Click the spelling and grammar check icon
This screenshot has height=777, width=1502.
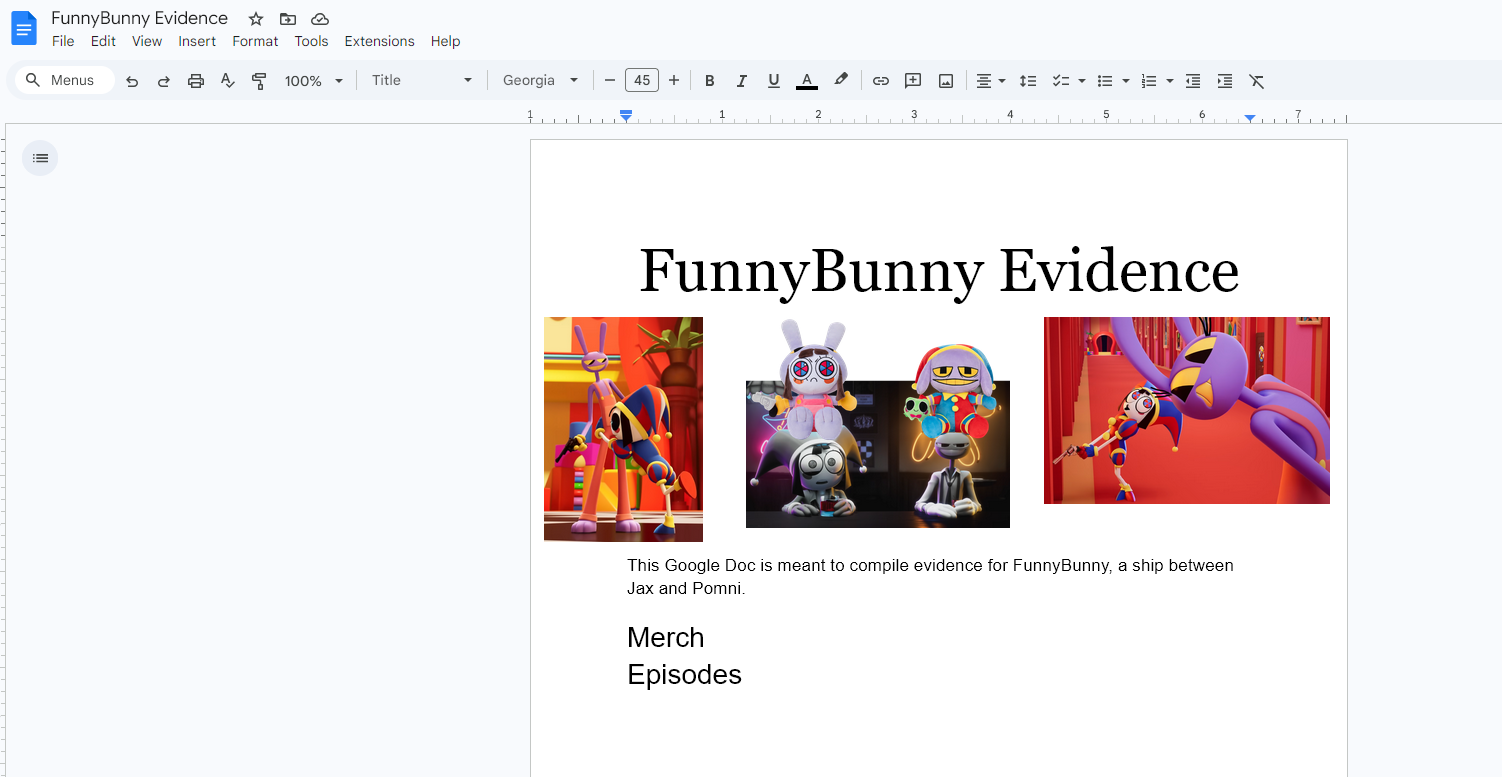coord(228,81)
